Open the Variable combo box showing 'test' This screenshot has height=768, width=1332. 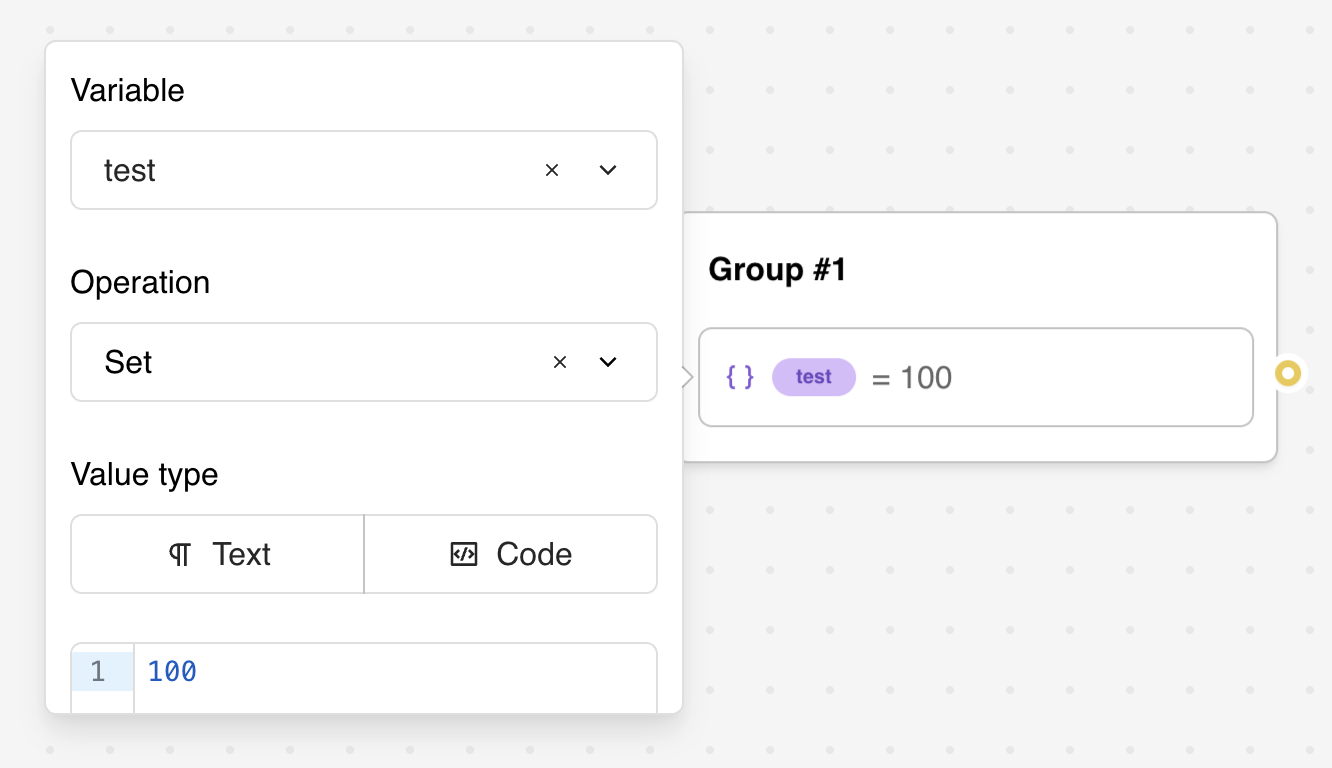[300, 171]
